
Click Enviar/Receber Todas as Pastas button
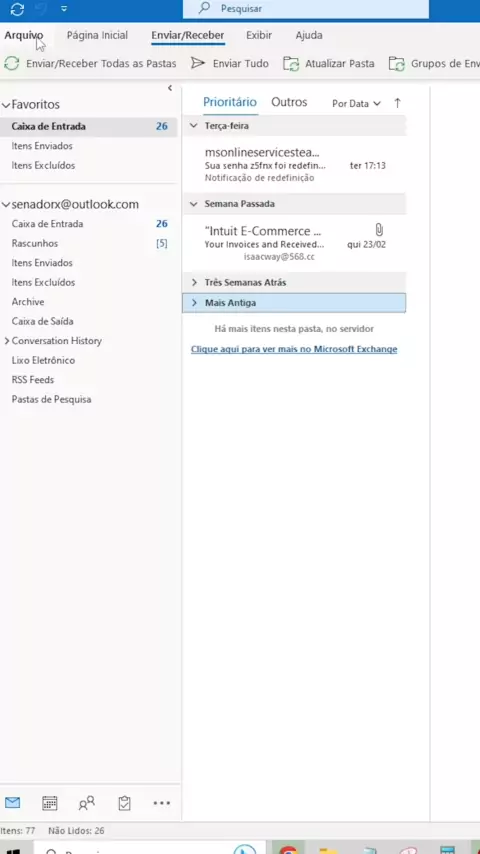[x=90, y=64]
